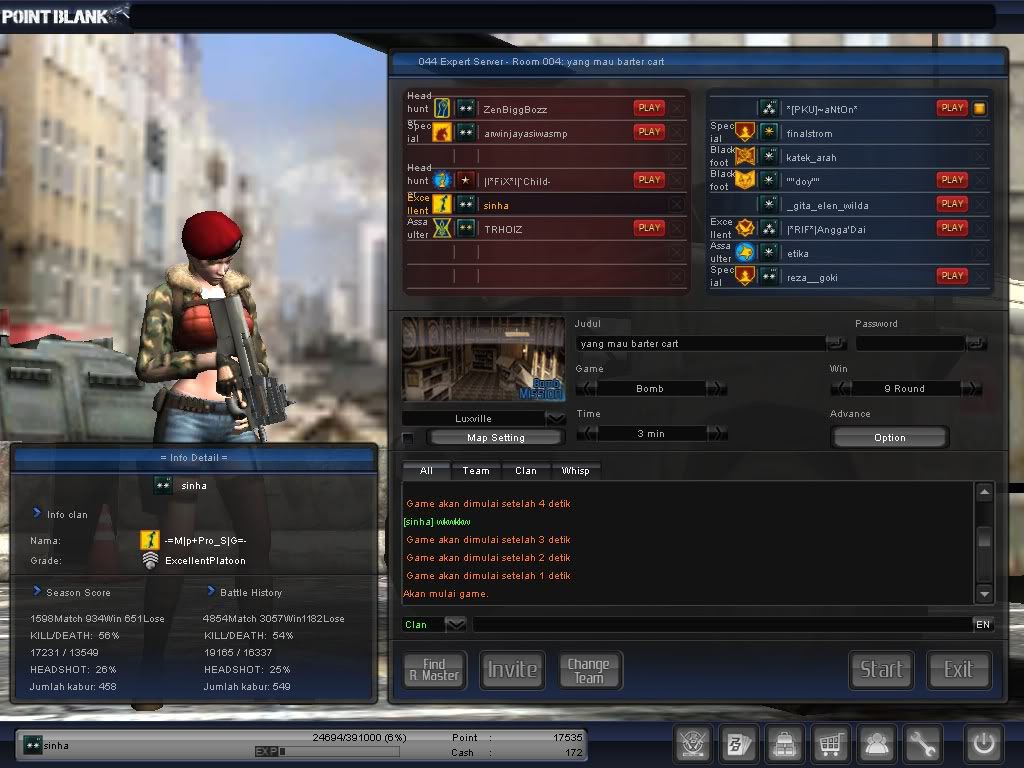The width and height of the screenshot is (1024, 768).
Task: Click the right arrow of Win rounds
Action: (972, 389)
